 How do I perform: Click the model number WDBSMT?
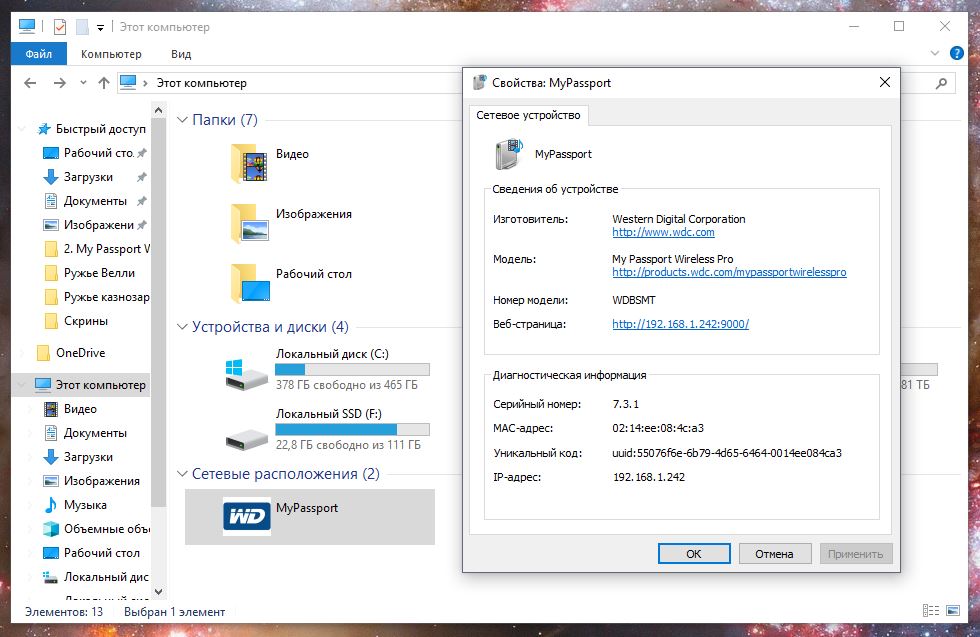point(634,300)
